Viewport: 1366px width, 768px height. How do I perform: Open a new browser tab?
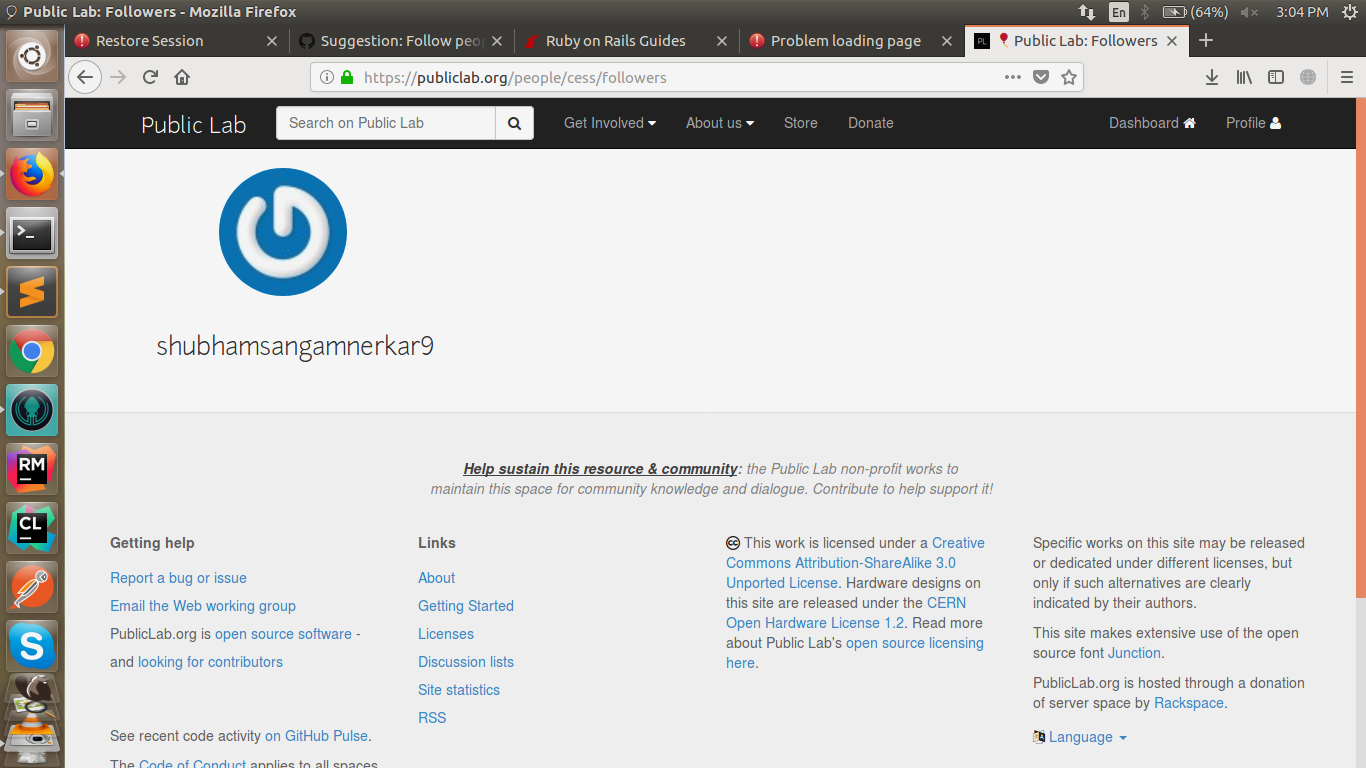click(x=1206, y=41)
